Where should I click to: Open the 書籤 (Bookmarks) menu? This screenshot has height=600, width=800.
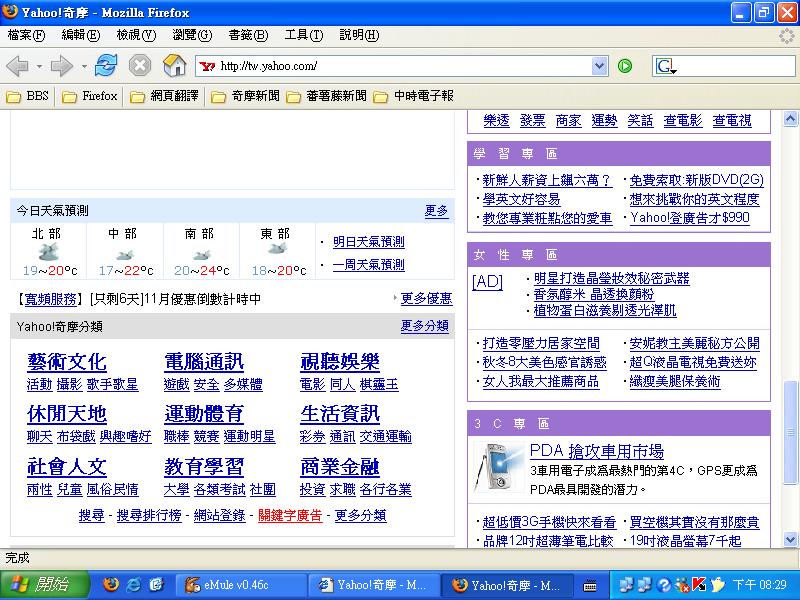(x=247, y=35)
